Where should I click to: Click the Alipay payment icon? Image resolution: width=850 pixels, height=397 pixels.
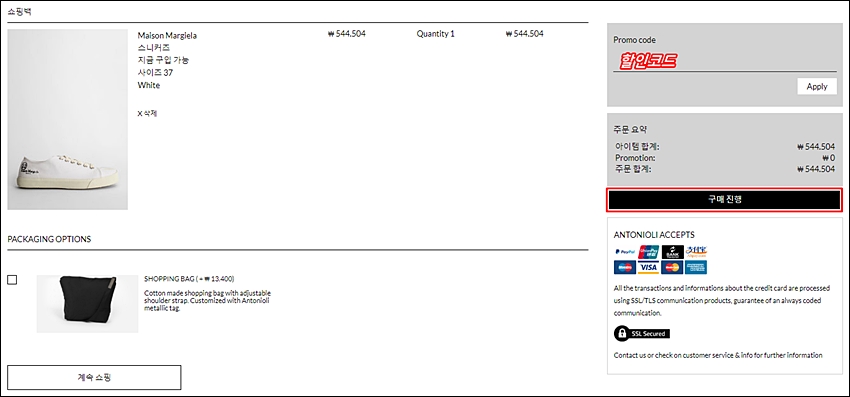pyautogui.click(x=696, y=252)
